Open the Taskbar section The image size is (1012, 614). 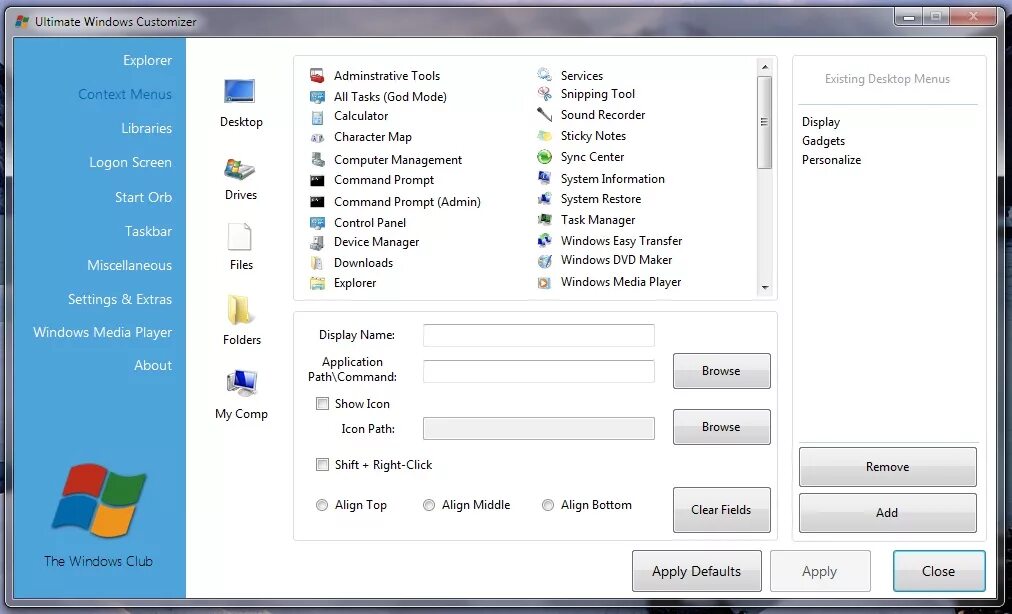tap(148, 231)
